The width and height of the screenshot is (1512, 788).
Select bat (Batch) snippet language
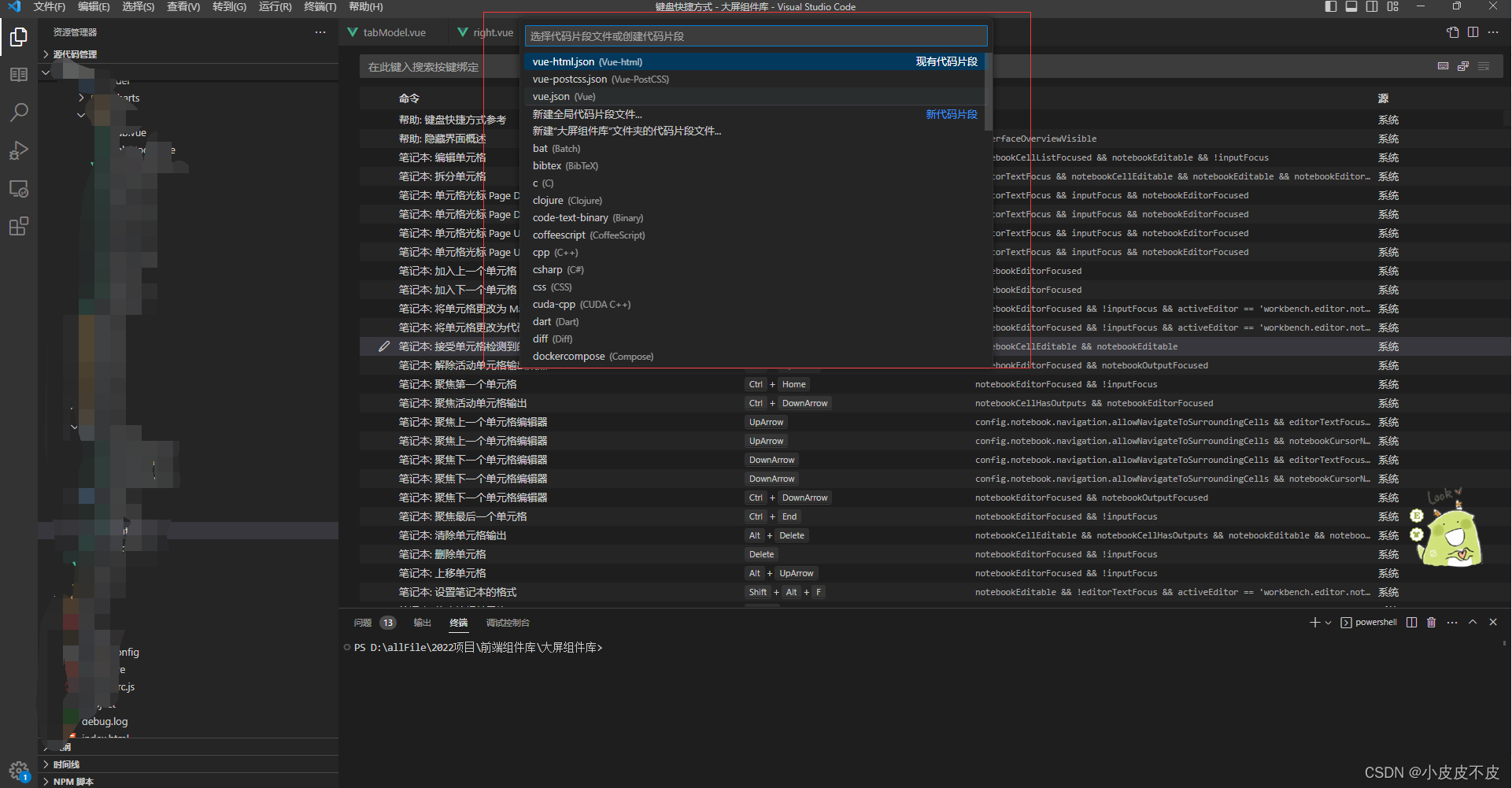pyautogui.click(x=755, y=149)
